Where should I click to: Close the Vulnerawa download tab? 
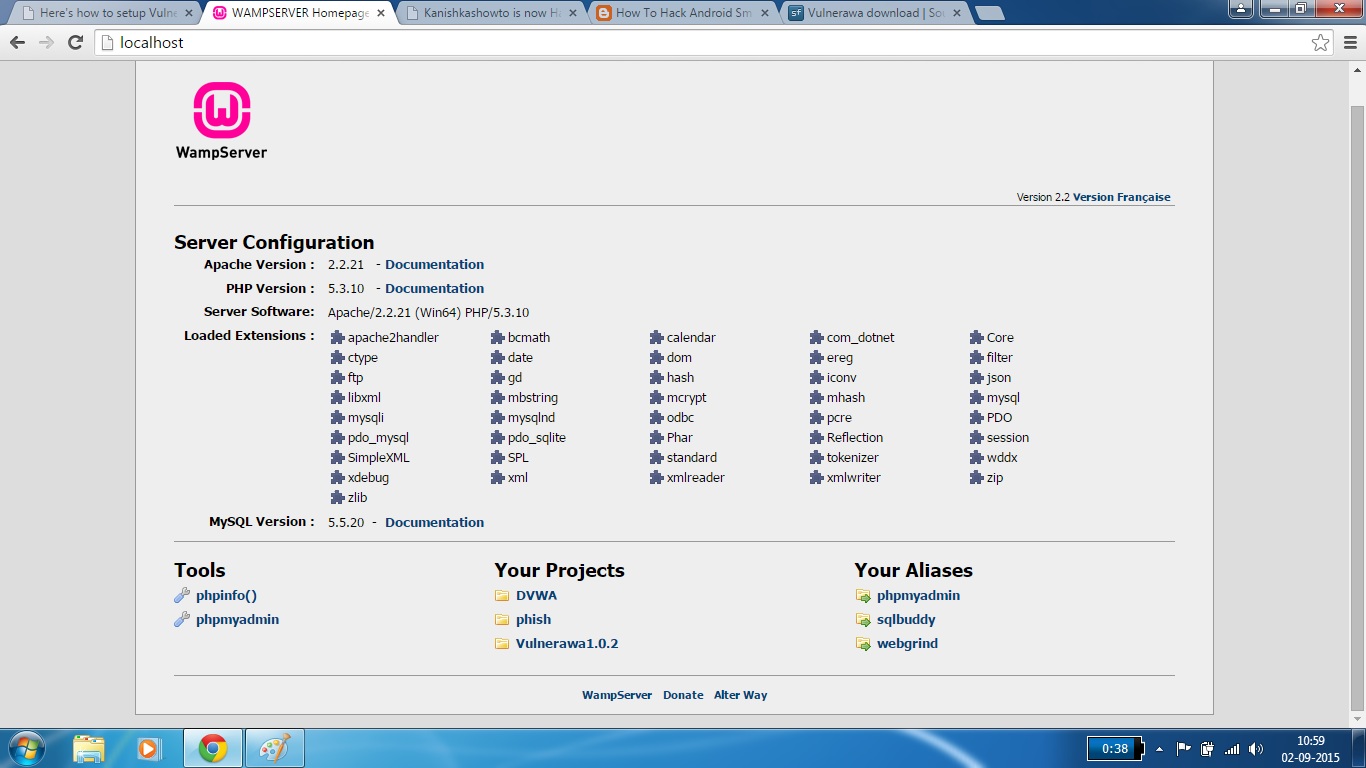pos(955,13)
